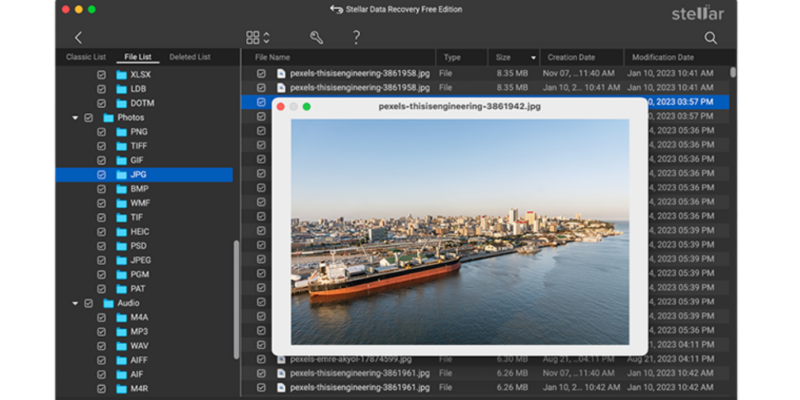800x400 pixels.
Task: Click the PSD folder icon
Action: pyautogui.click(x=121, y=245)
